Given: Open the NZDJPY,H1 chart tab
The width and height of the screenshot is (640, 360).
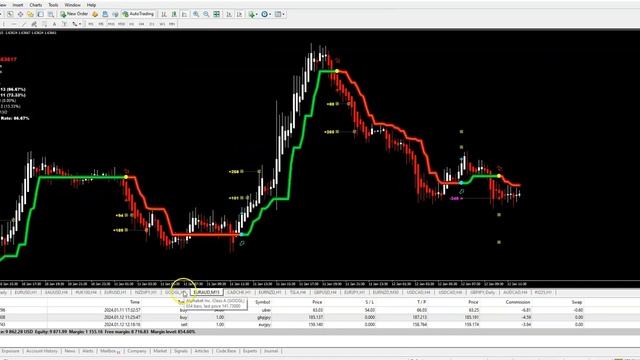Looking at the screenshot, I should coord(146,292).
